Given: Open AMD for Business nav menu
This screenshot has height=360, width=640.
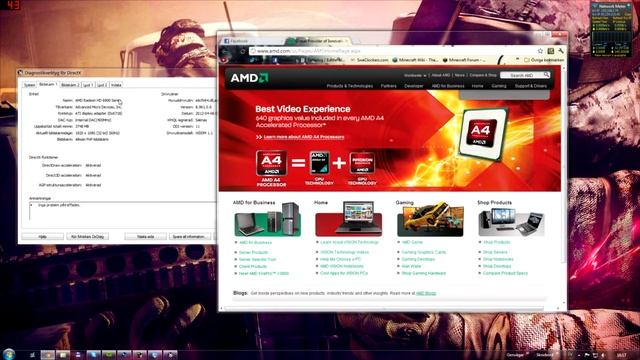Looking at the screenshot, I should tap(448, 86).
